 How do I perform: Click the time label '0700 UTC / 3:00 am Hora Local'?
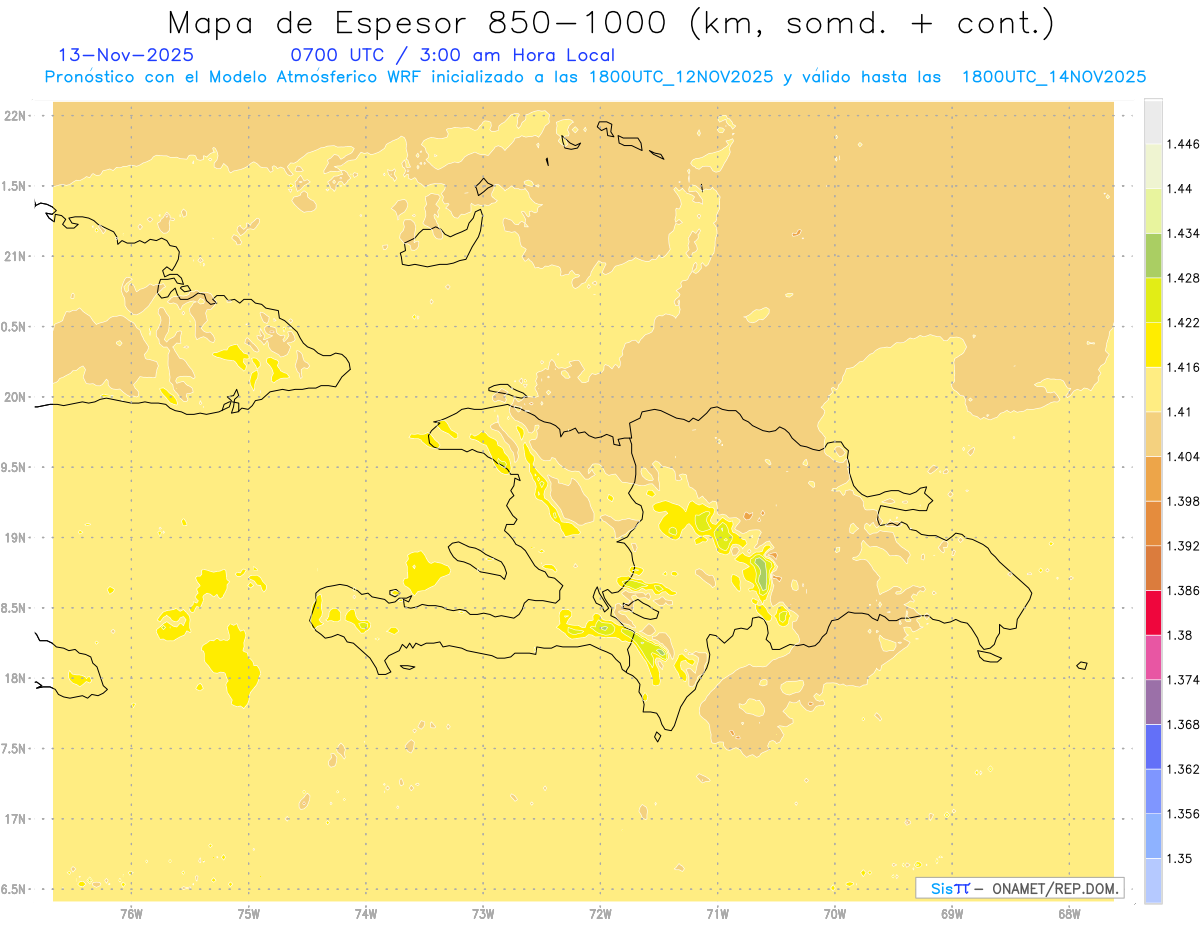click(x=452, y=55)
